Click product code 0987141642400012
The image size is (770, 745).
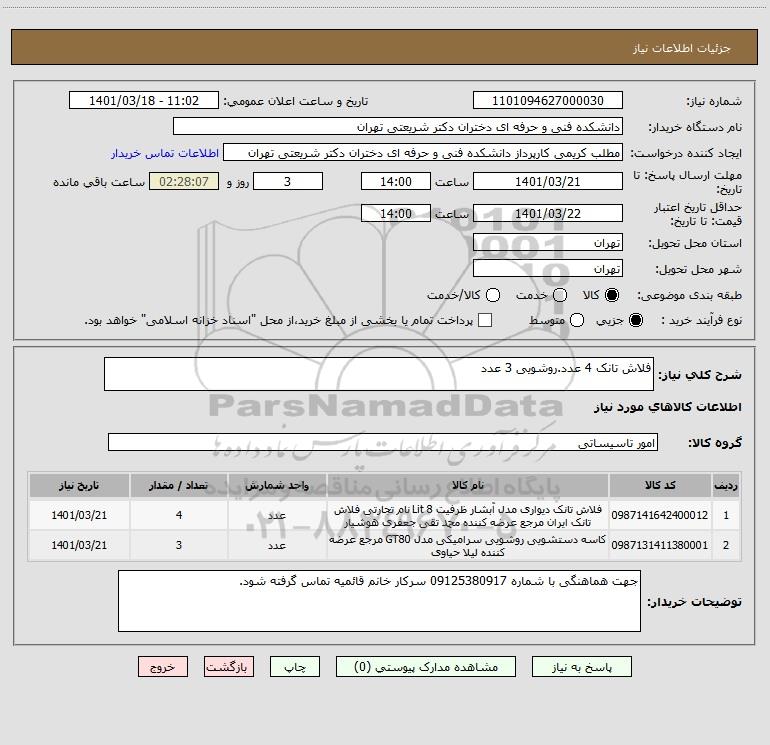[660, 515]
